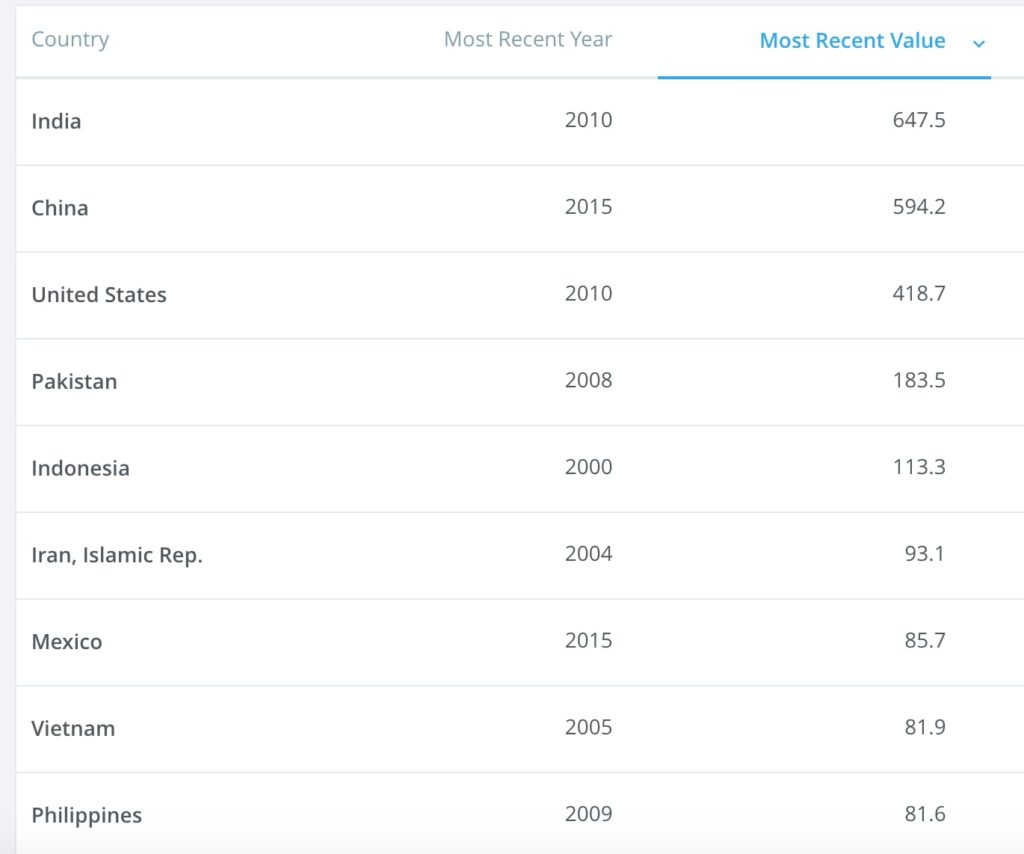Click the sort chevron beside Most Recent Value
The height and width of the screenshot is (854, 1024).
978,44
